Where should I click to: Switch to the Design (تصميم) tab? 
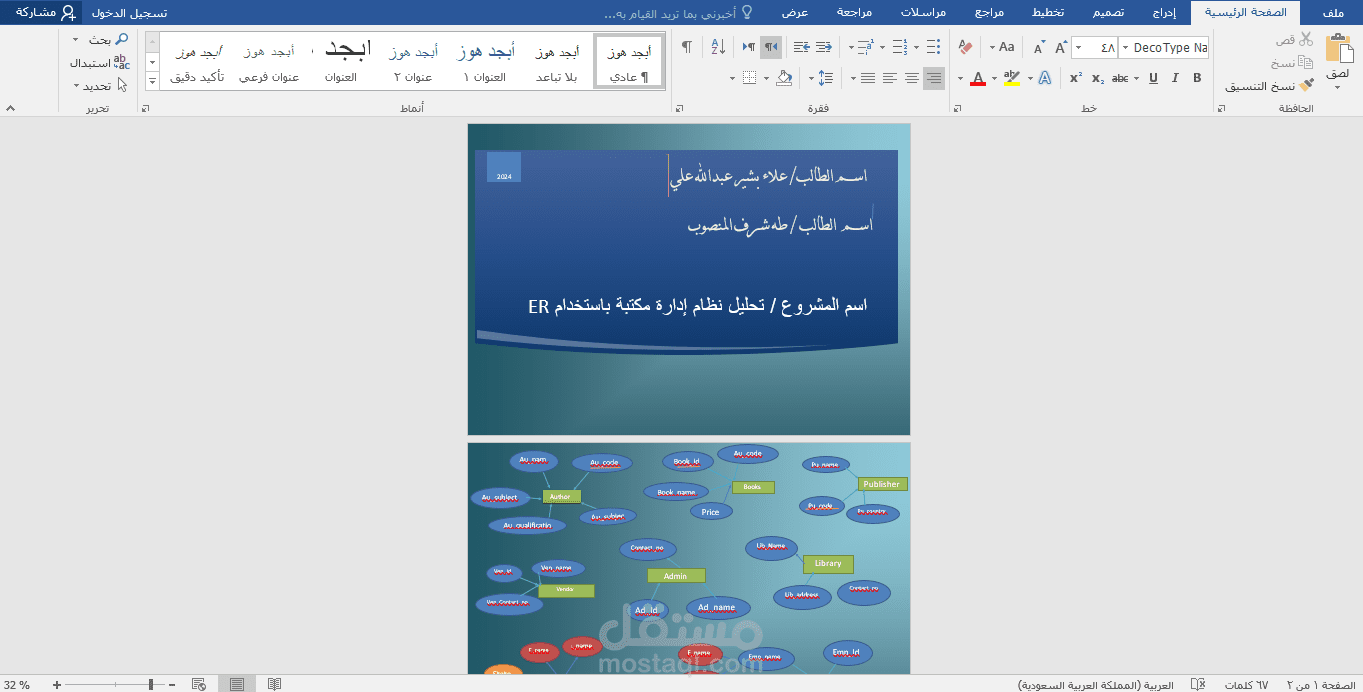click(x=1106, y=13)
